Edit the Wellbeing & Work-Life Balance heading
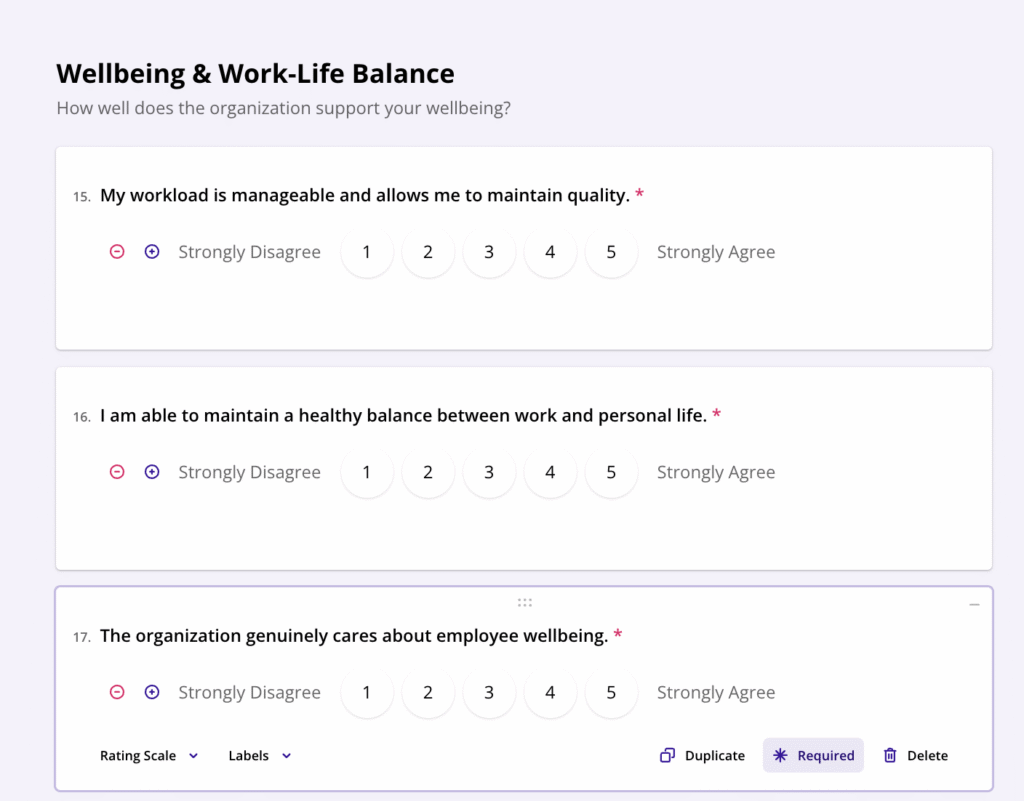The width and height of the screenshot is (1024, 801). click(255, 73)
